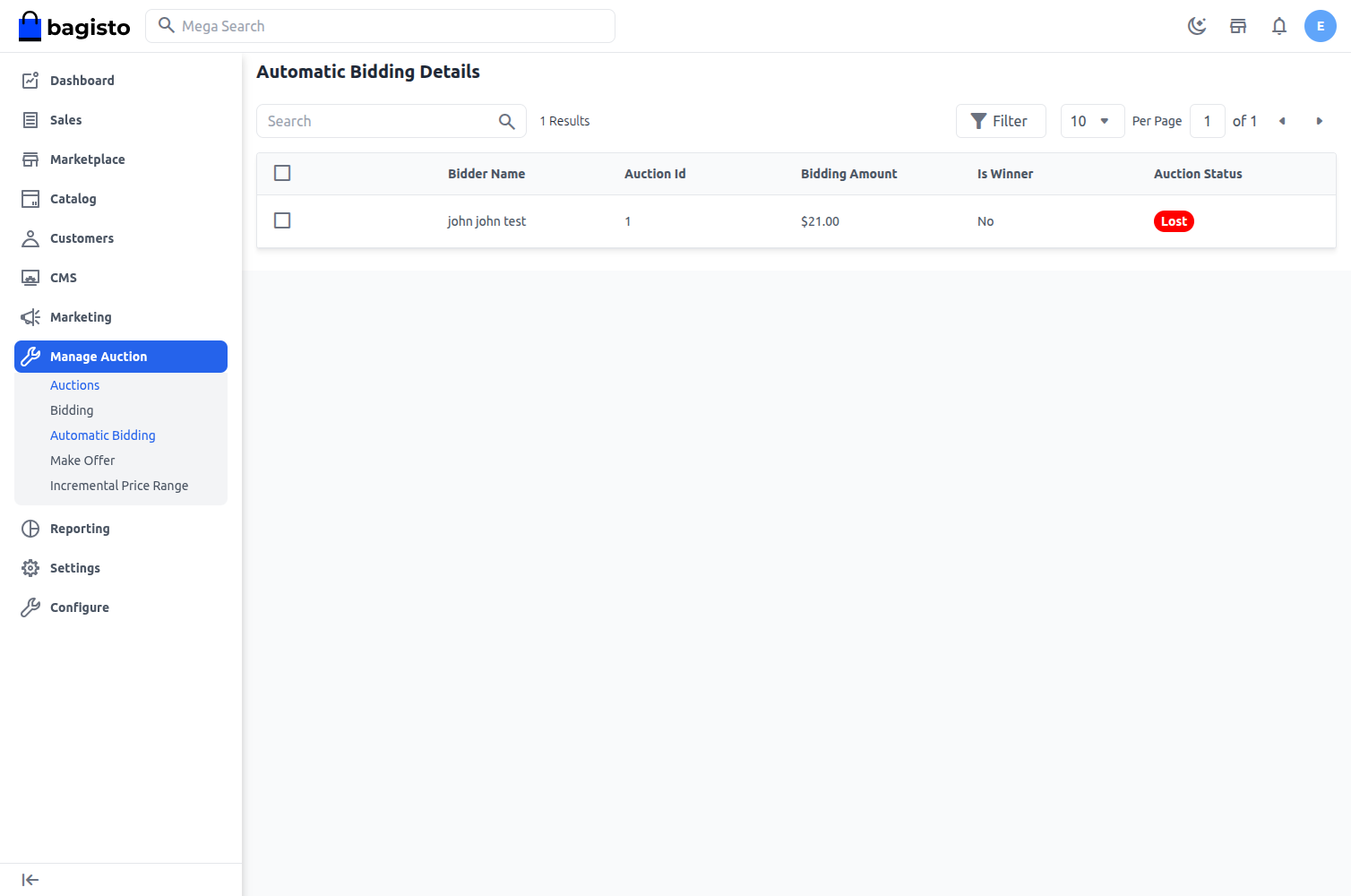Toggle the Filter option

[1001, 120]
